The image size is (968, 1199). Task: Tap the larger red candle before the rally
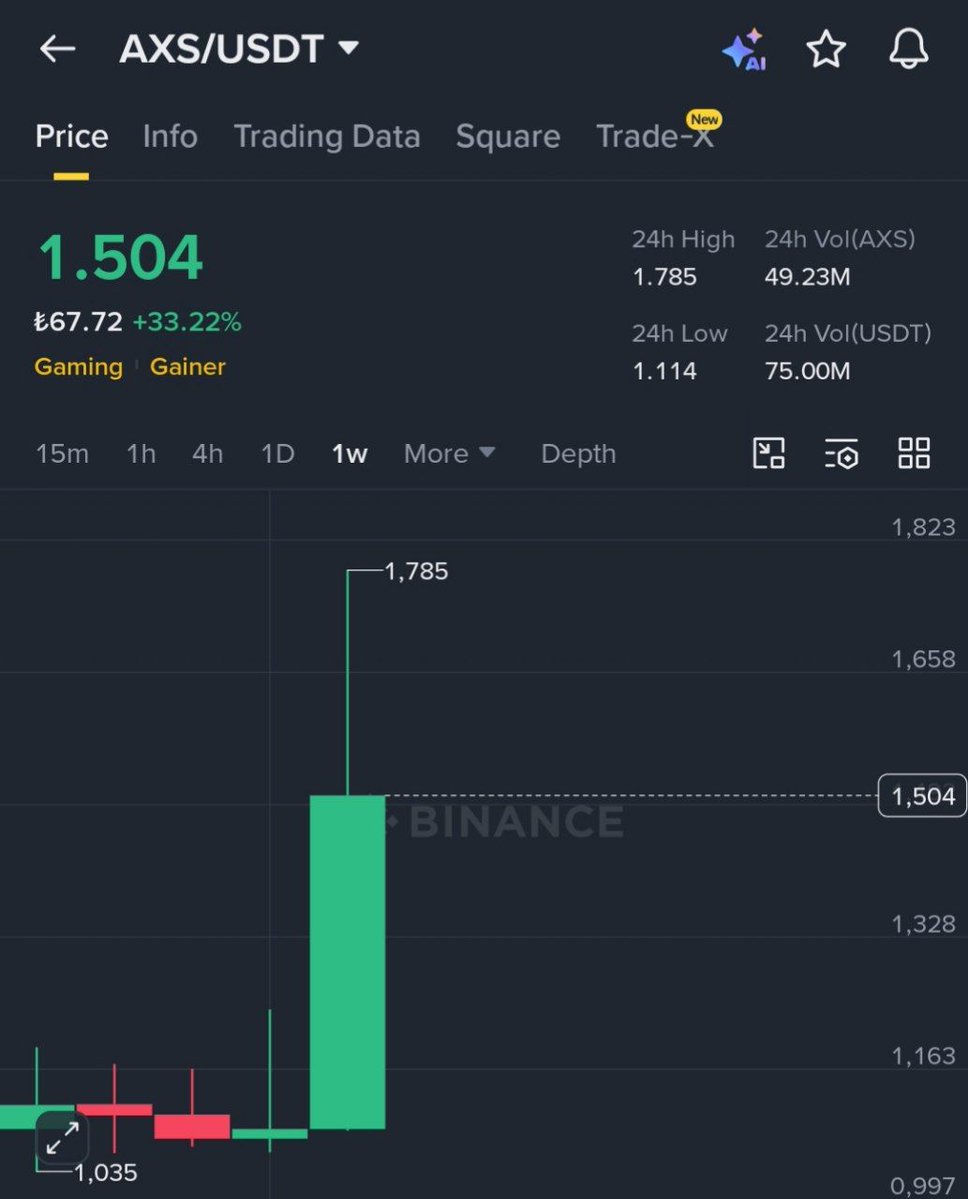[192, 1126]
